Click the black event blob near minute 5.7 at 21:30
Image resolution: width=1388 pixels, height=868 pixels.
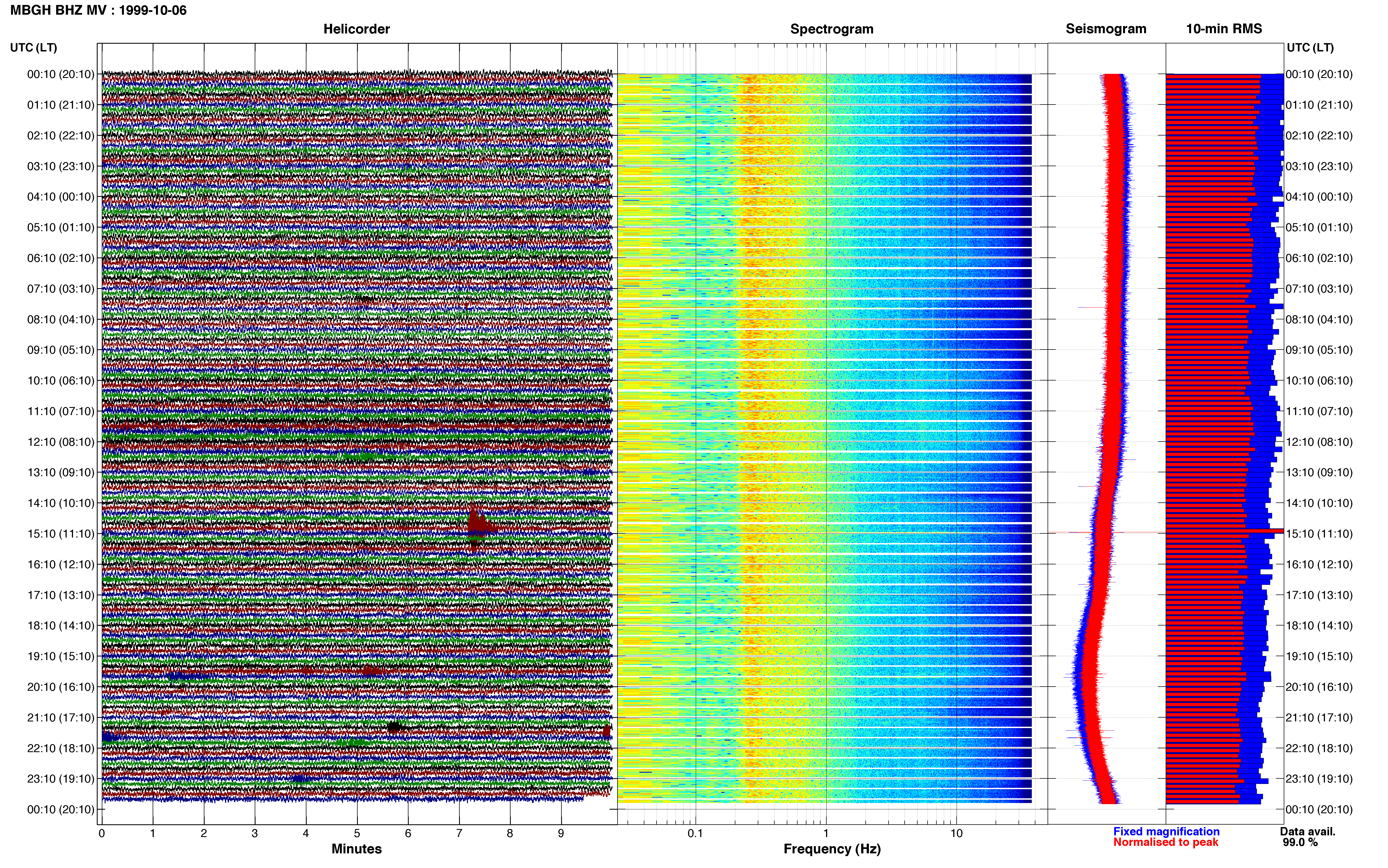(394, 727)
